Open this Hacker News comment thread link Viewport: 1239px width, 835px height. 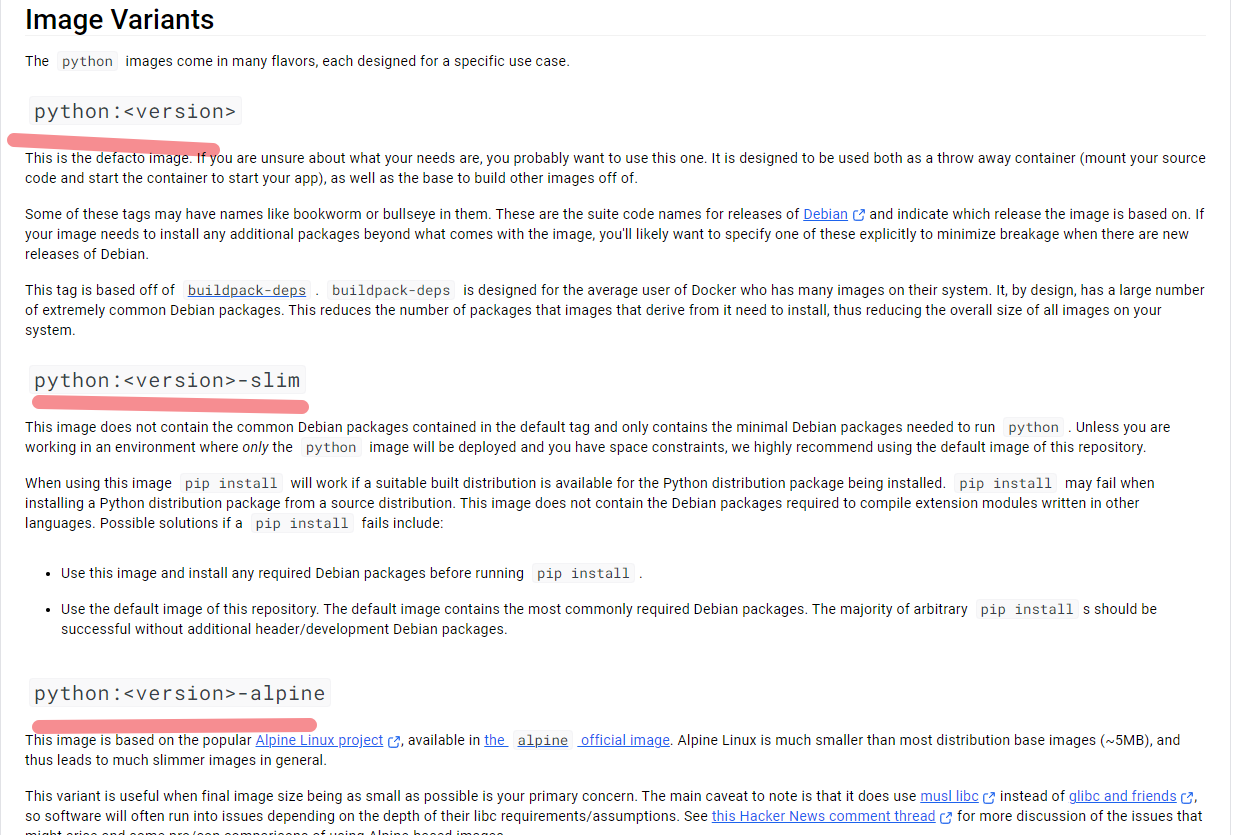click(x=823, y=816)
